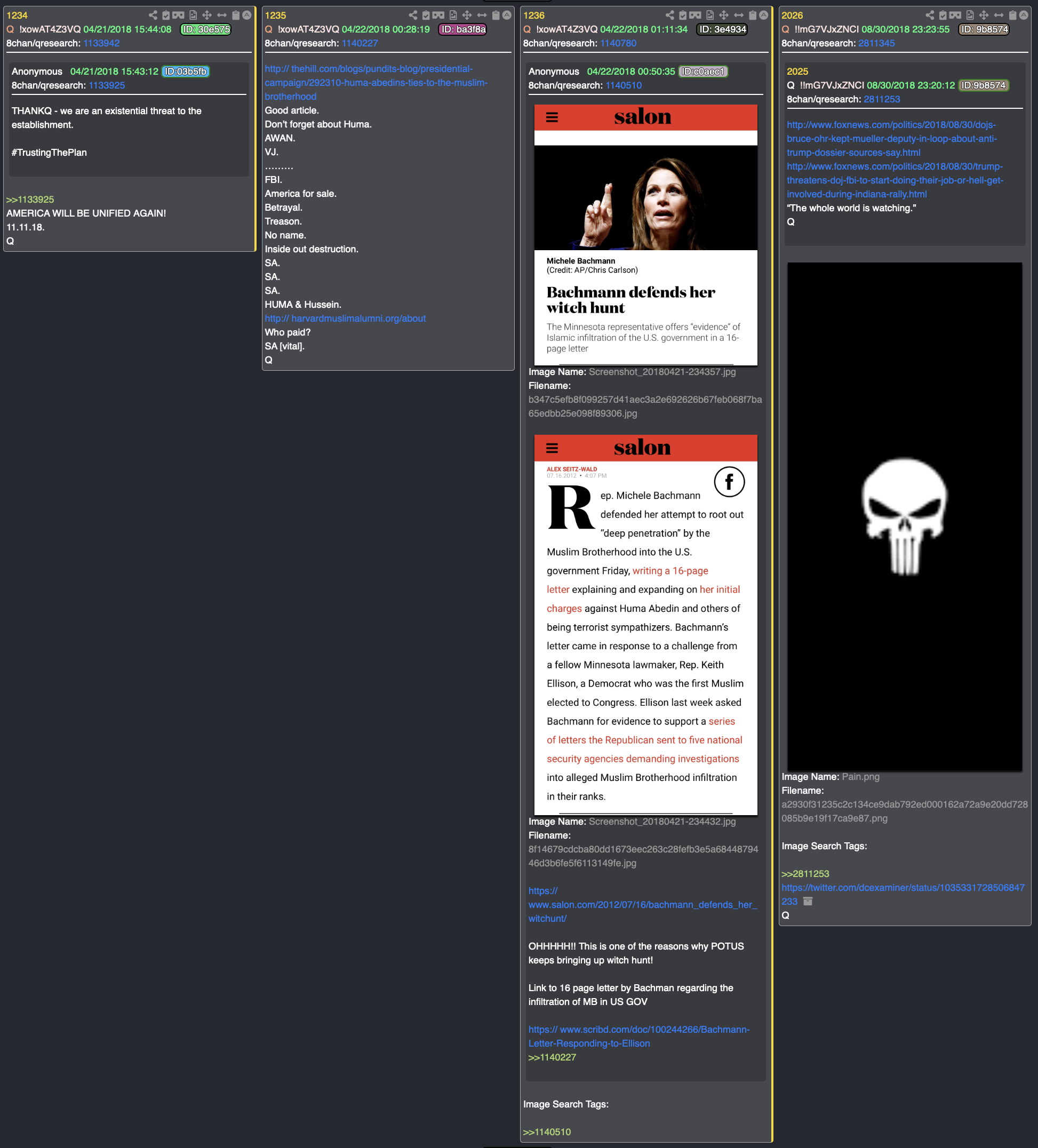Image resolution: width=1038 pixels, height=1148 pixels.
Task: Click the horizontal arrows icon on post 1236
Action: (x=739, y=15)
